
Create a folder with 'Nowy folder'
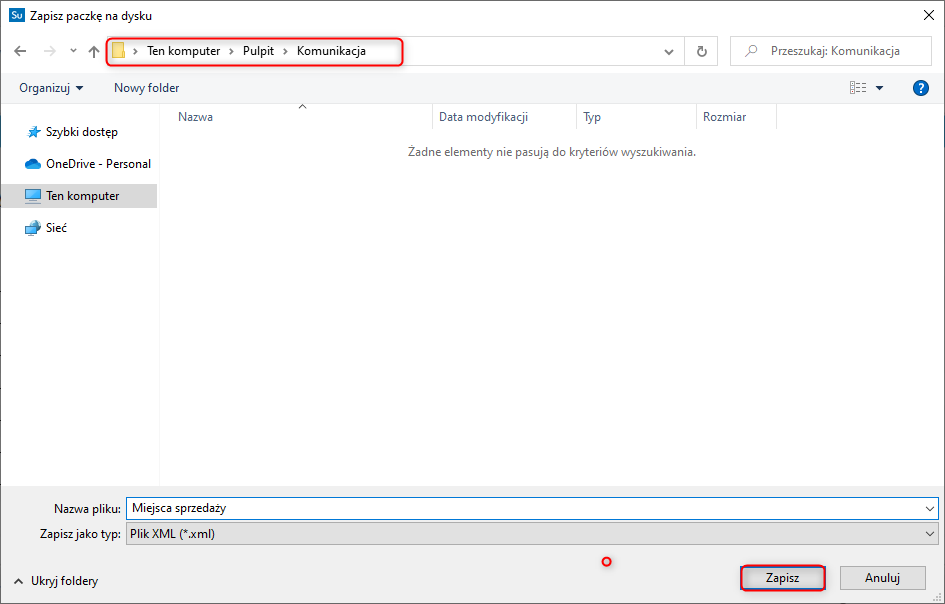146,88
